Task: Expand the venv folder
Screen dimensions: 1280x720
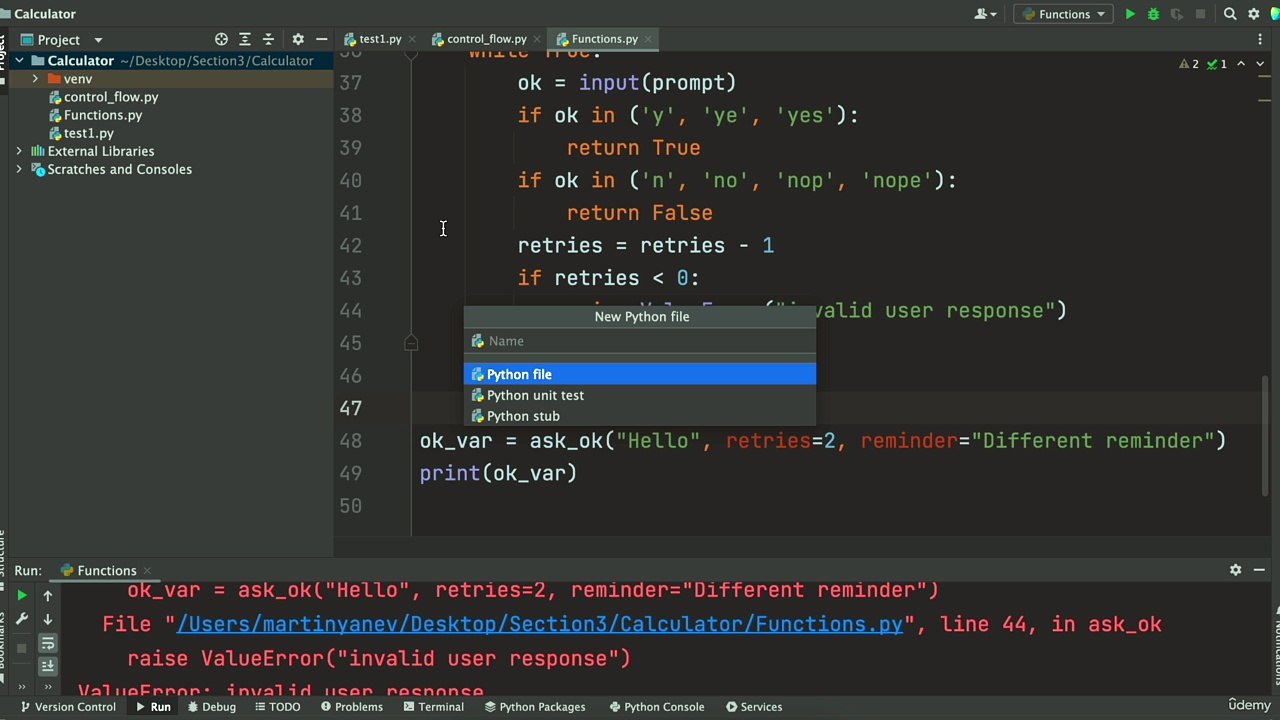Action: point(35,79)
